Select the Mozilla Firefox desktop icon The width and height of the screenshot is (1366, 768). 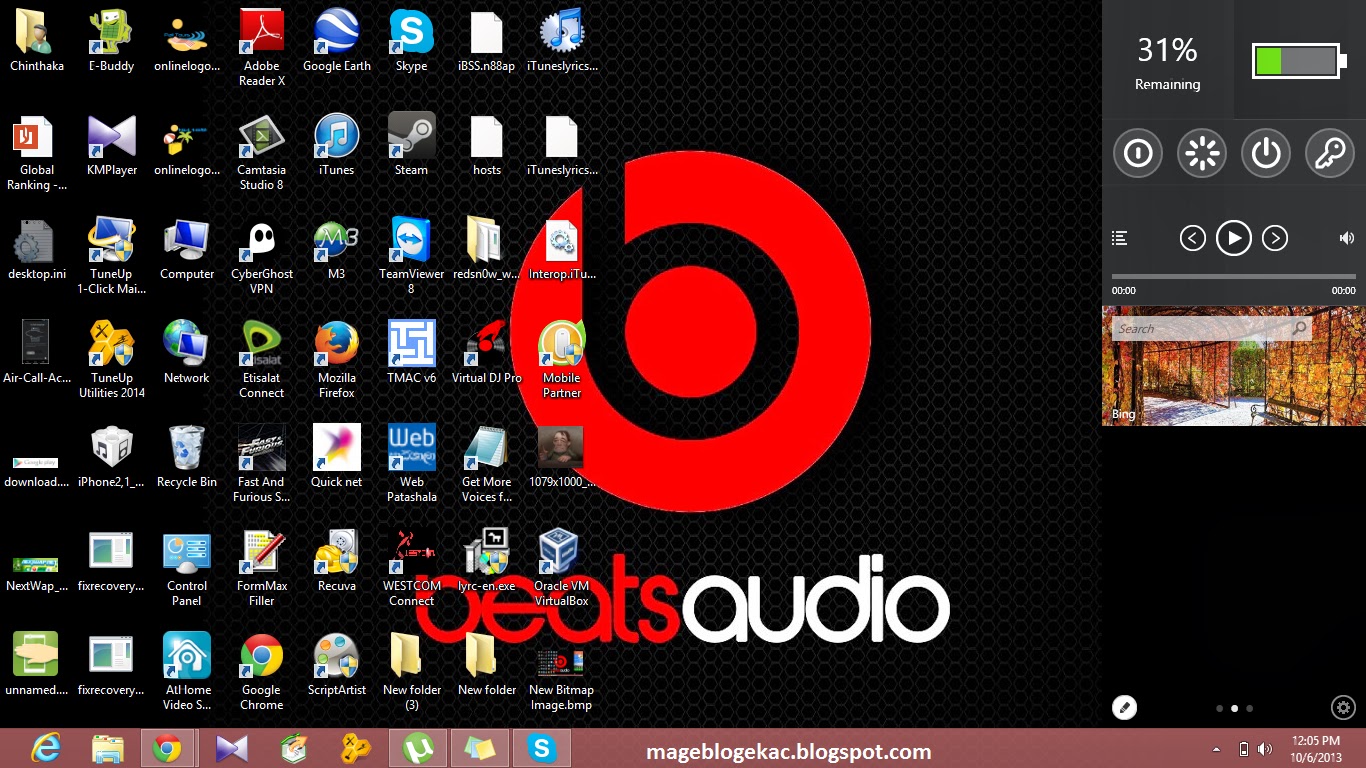337,359
